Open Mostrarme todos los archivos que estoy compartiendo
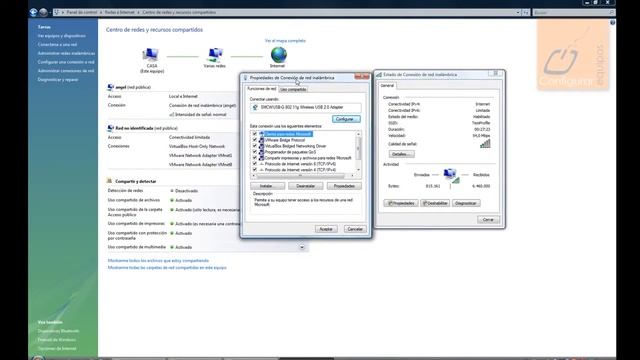 pyautogui.click(x=158, y=260)
